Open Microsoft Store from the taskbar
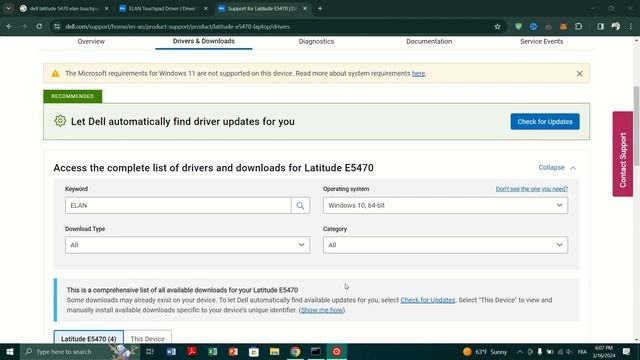Screen dimensions: 640x360 [x=254, y=352]
